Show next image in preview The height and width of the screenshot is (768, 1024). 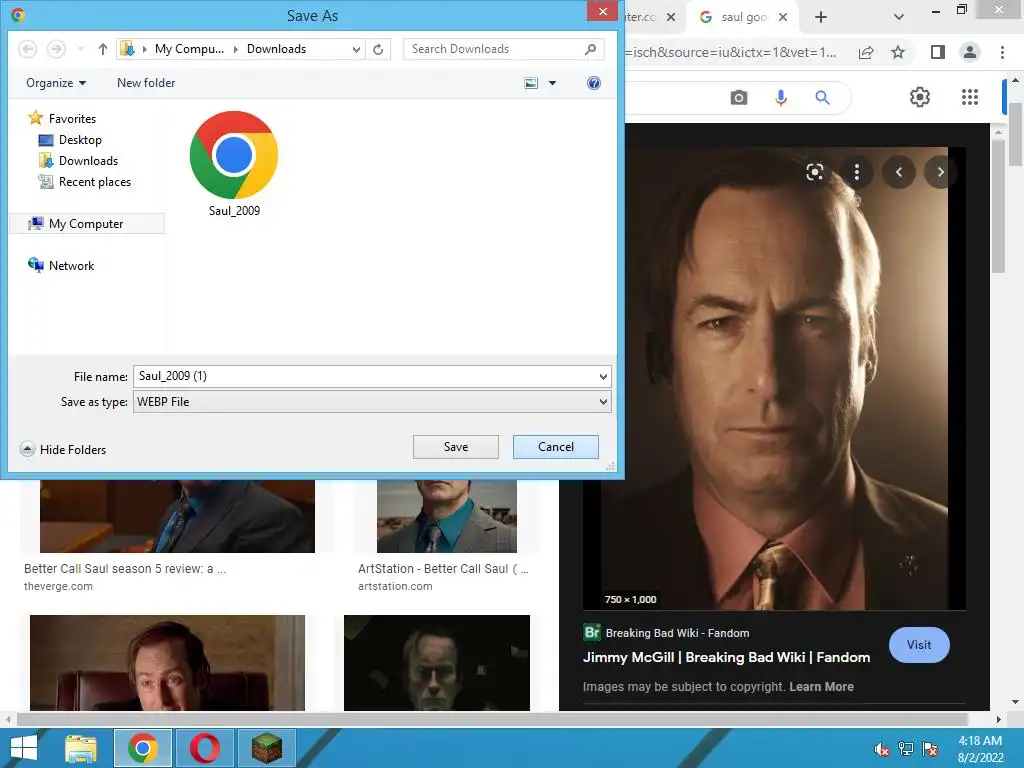pyautogui.click(x=940, y=172)
